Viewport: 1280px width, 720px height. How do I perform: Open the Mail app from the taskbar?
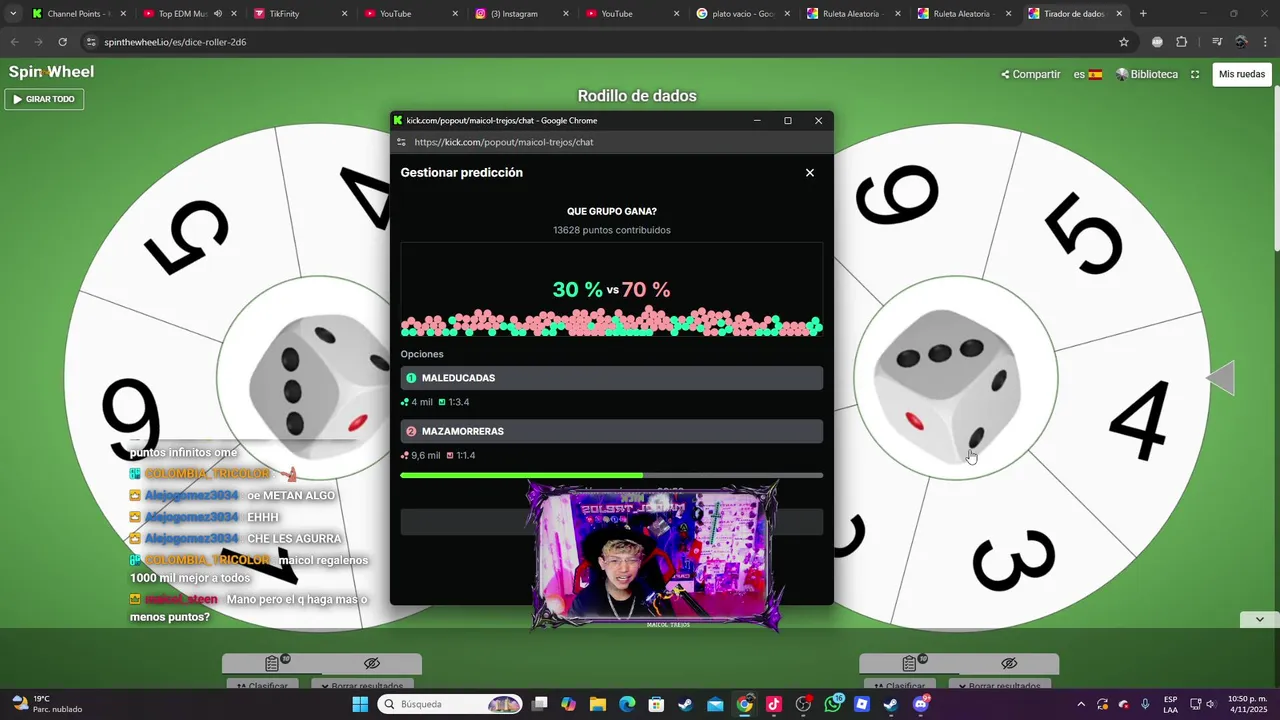(x=715, y=704)
